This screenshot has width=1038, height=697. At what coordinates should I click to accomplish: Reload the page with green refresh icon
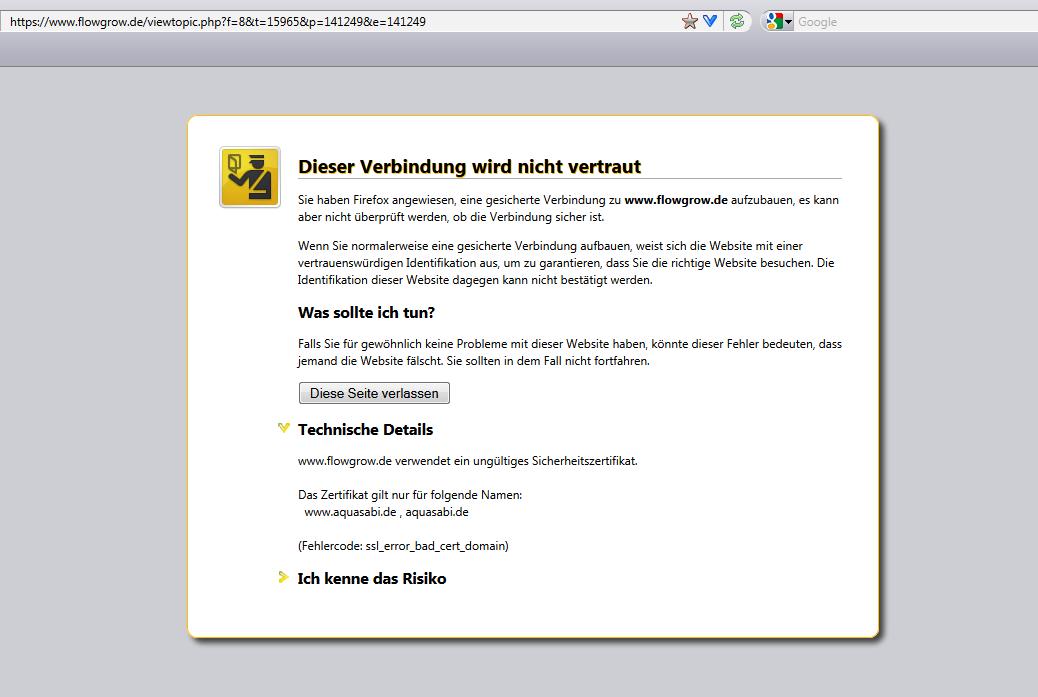point(737,21)
